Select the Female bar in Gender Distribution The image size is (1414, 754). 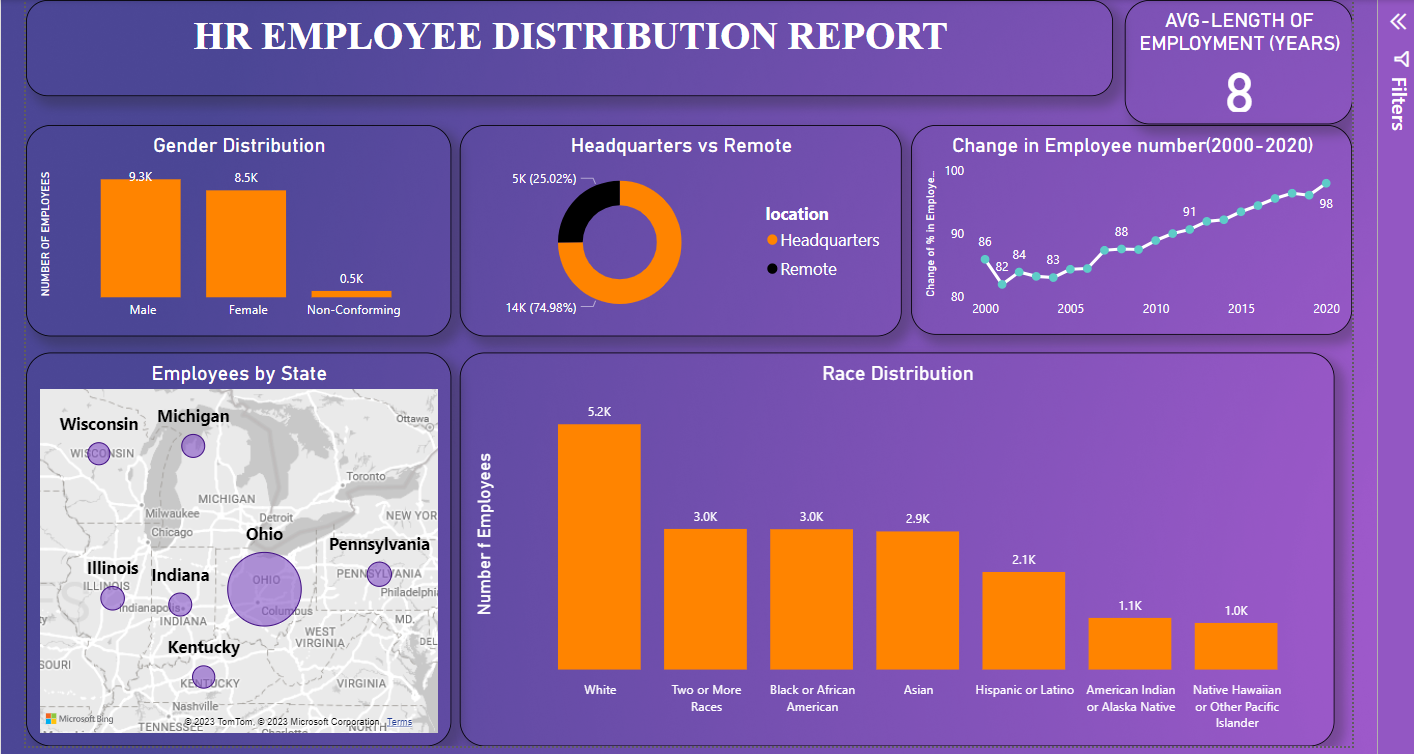(246, 243)
